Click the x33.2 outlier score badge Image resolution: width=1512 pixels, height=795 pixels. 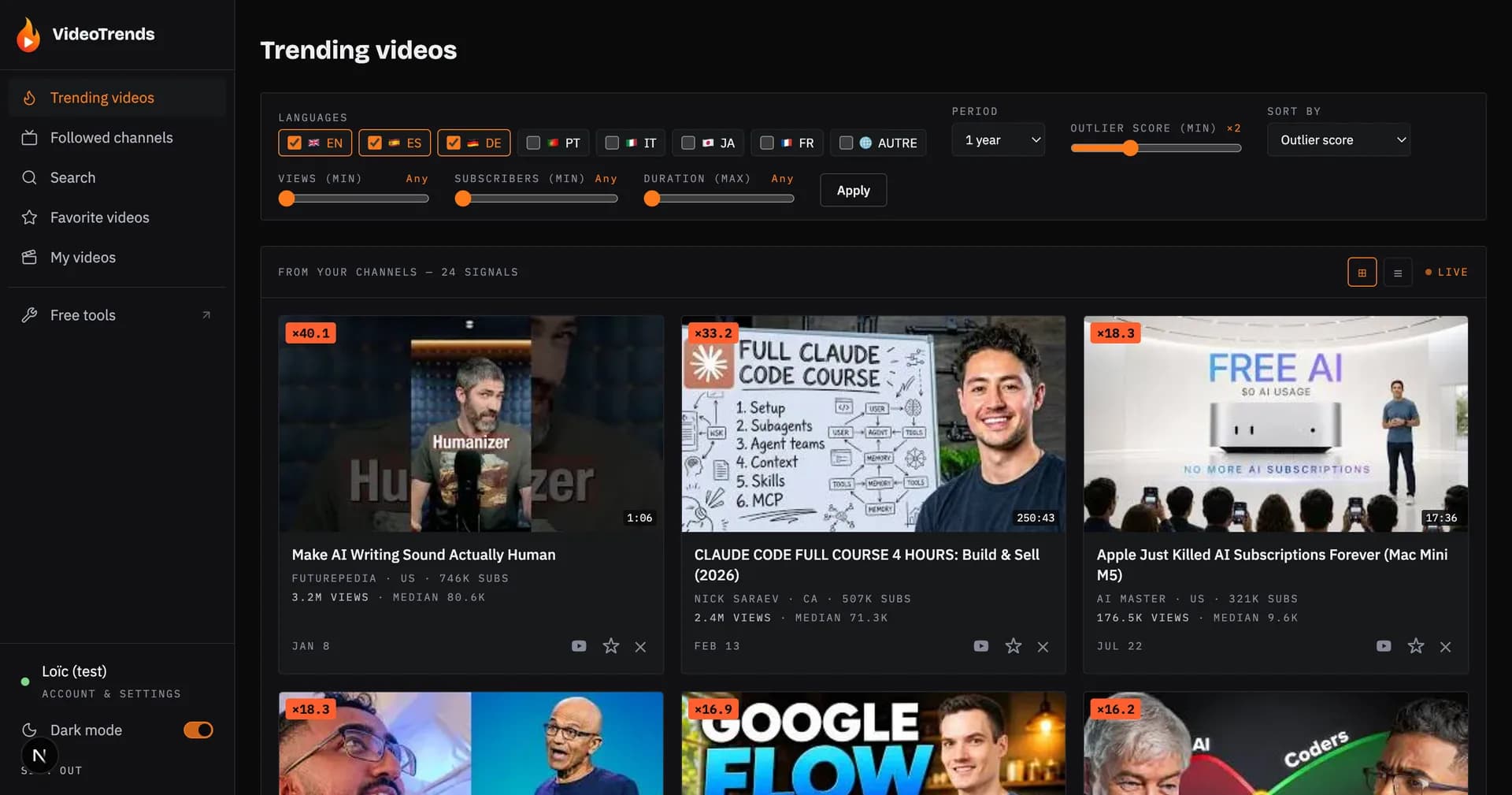tap(713, 333)
